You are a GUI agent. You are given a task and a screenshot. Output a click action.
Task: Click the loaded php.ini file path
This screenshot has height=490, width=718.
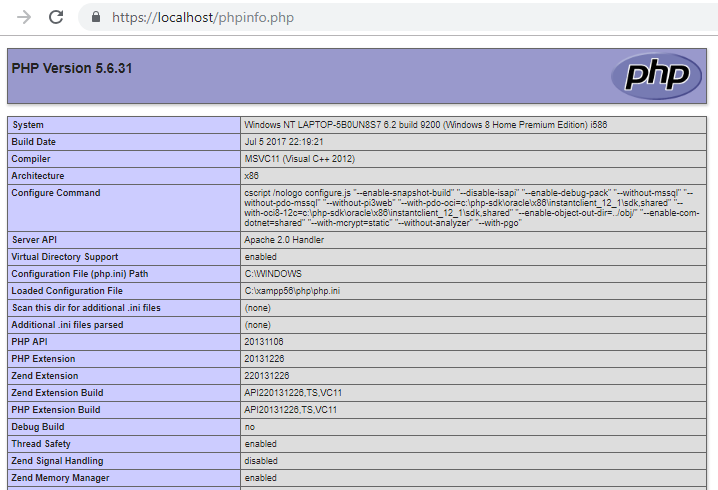292,291
